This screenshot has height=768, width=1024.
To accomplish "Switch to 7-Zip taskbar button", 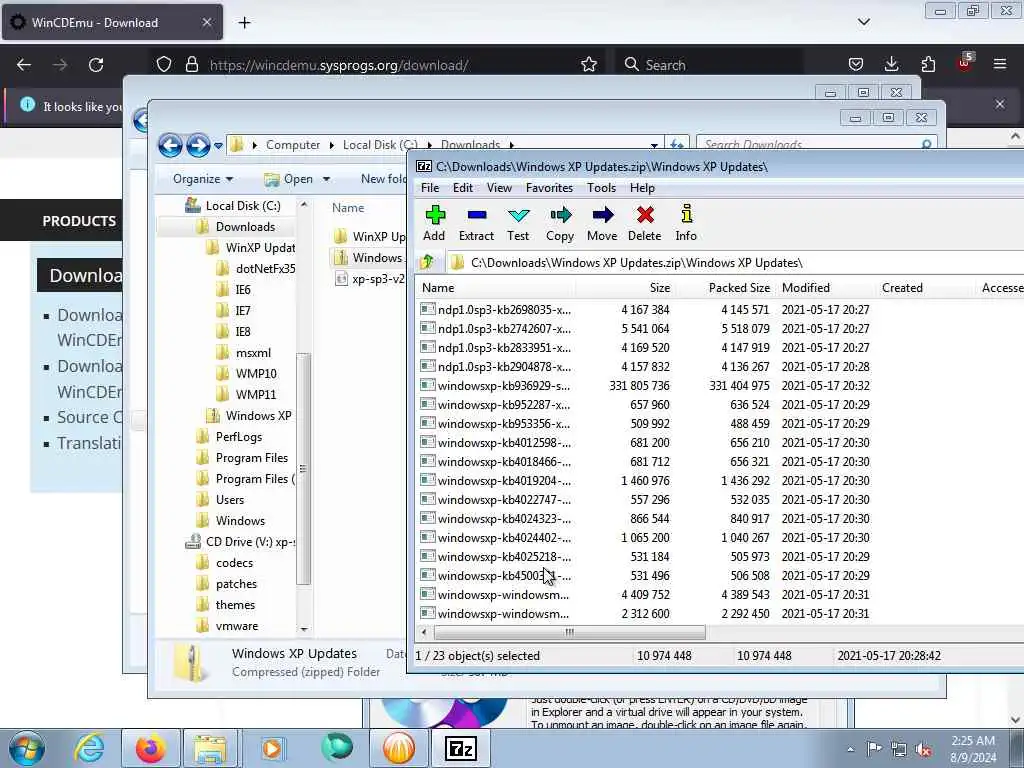I will coord(460,748).
